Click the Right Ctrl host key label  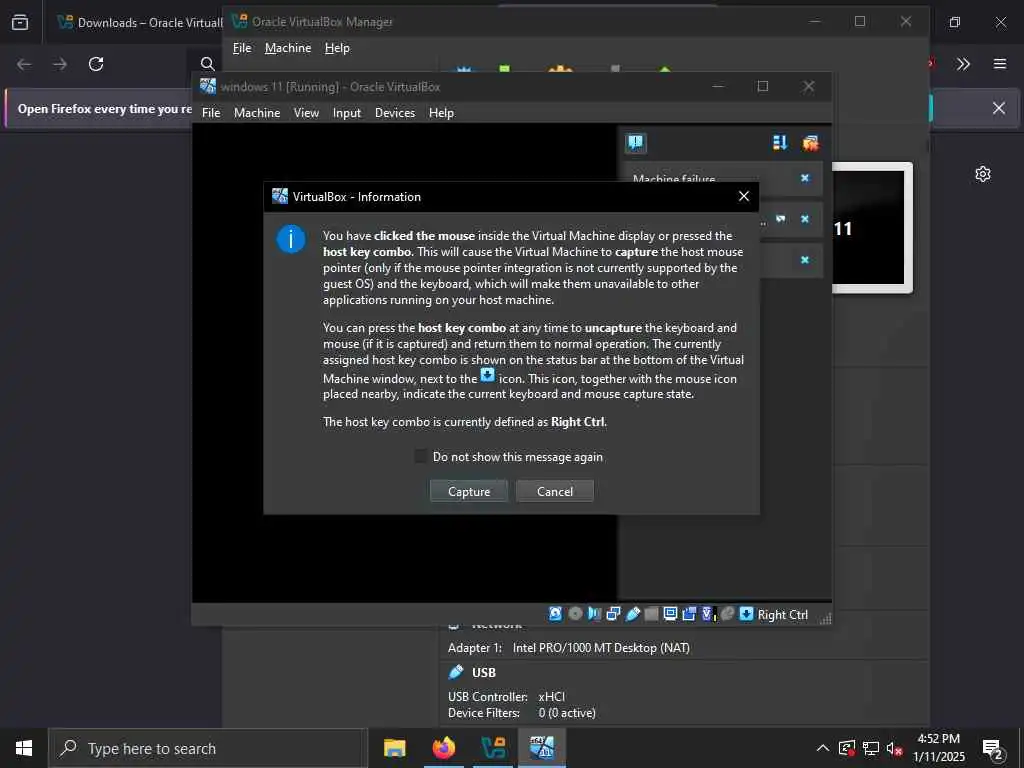[782, 615]
